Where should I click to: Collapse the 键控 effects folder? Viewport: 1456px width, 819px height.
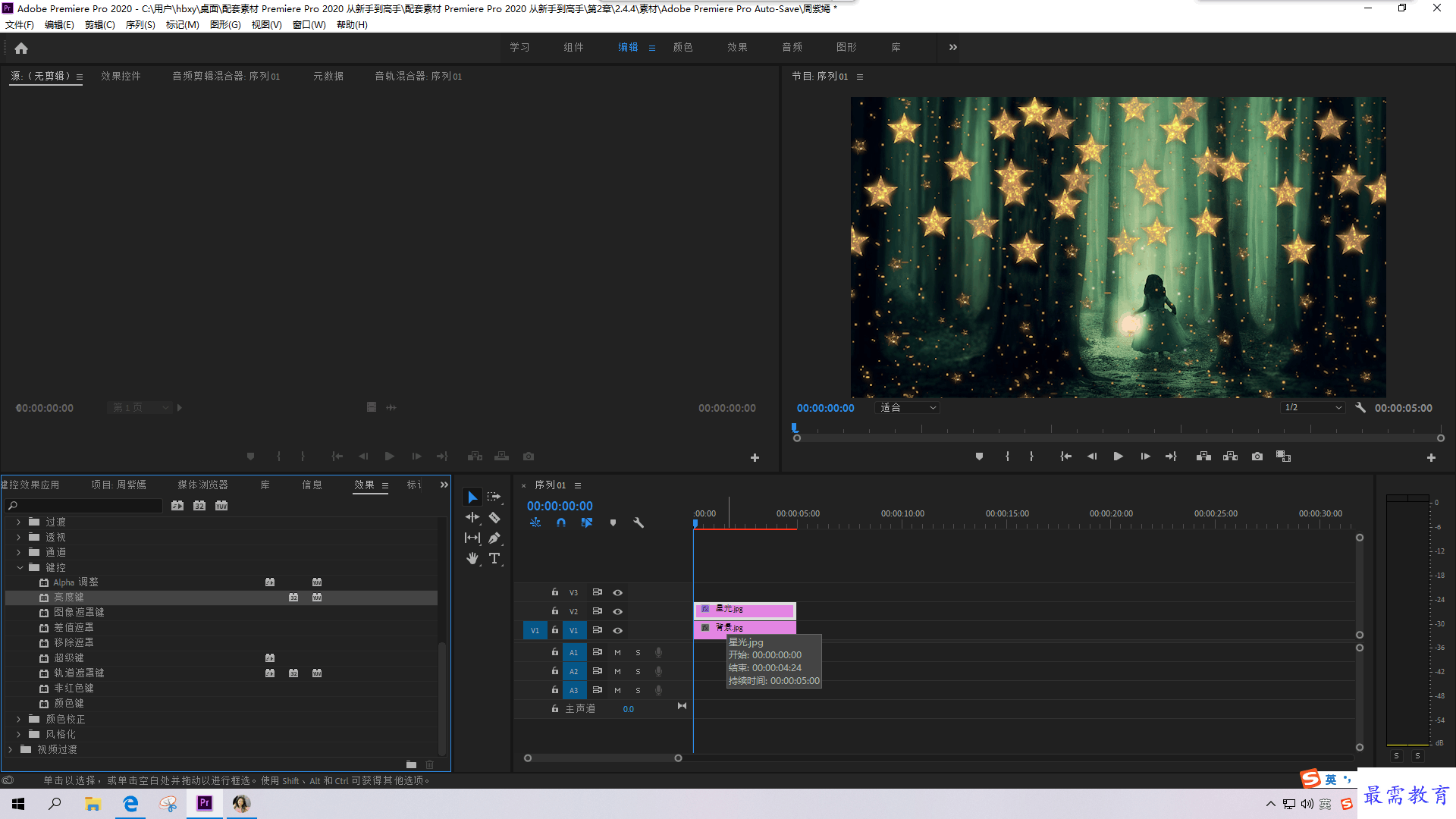click(x=19, y=567)
